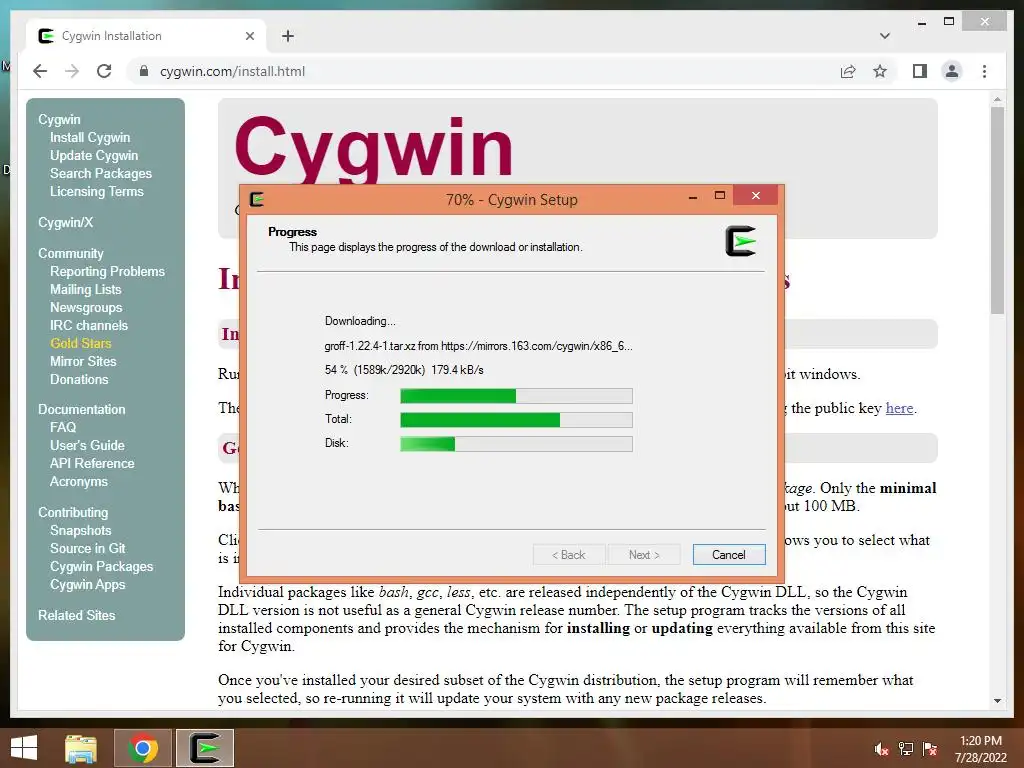This screenshot has height=768, width=1024.
Task: Open Cygwin/X sidebar link
Action: click(65, 223)
